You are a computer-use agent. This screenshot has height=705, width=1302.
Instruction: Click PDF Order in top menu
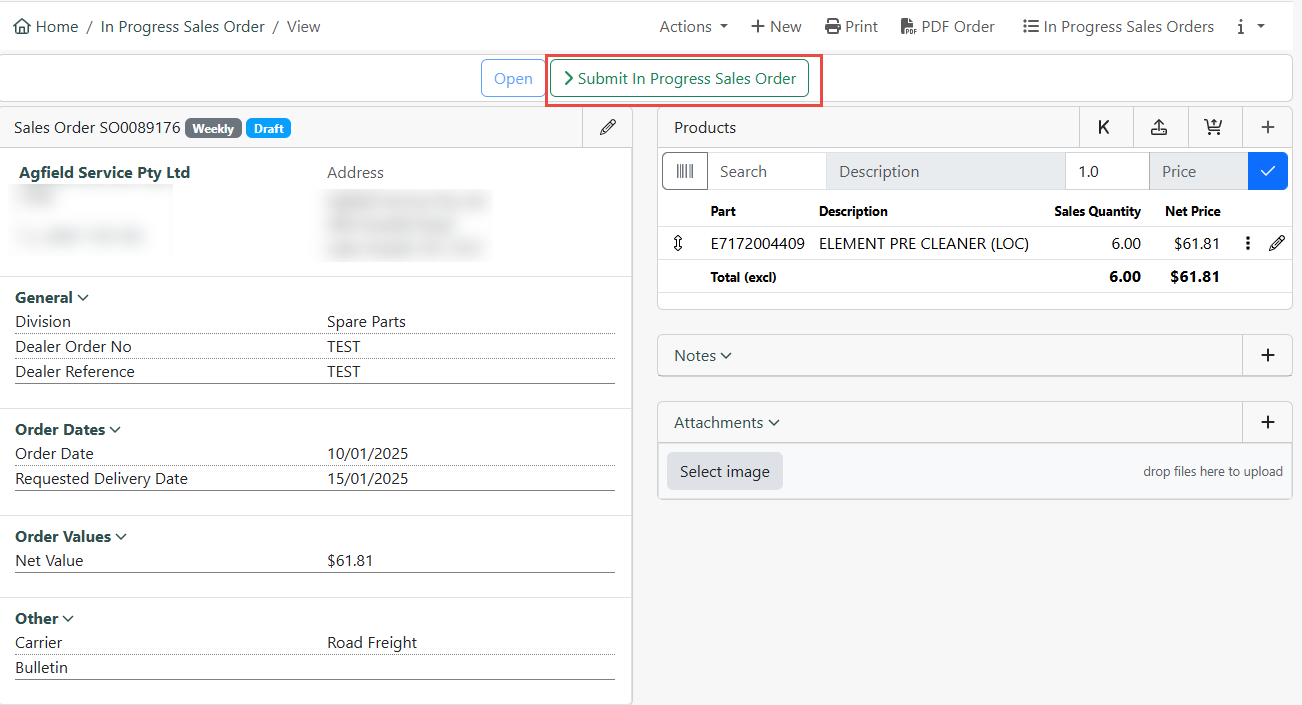pyautogui.click(x=947, y=27)
